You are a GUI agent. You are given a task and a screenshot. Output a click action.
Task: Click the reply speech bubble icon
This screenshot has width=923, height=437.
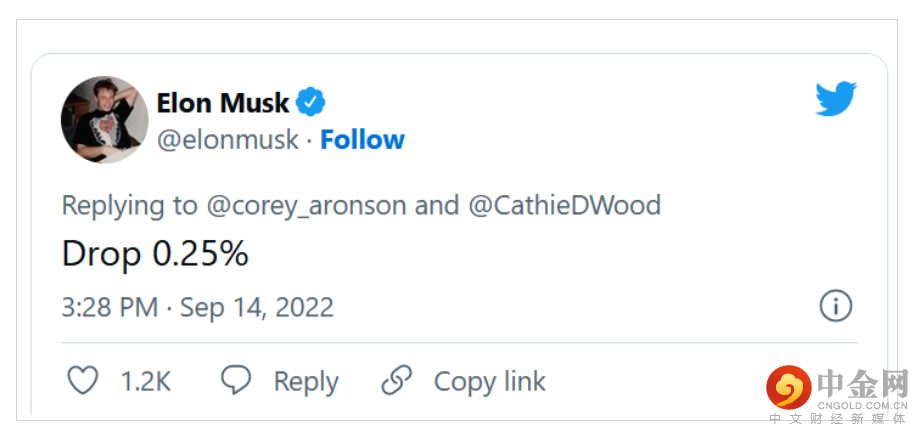[236, 381]
